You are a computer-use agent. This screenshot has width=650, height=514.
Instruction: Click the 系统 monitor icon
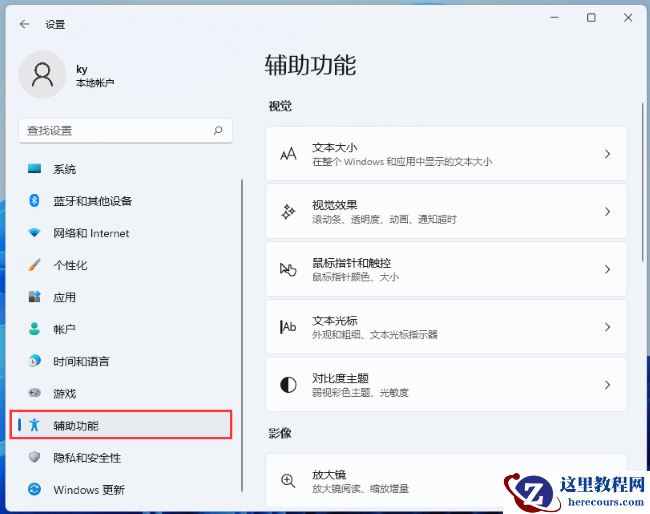34,168
